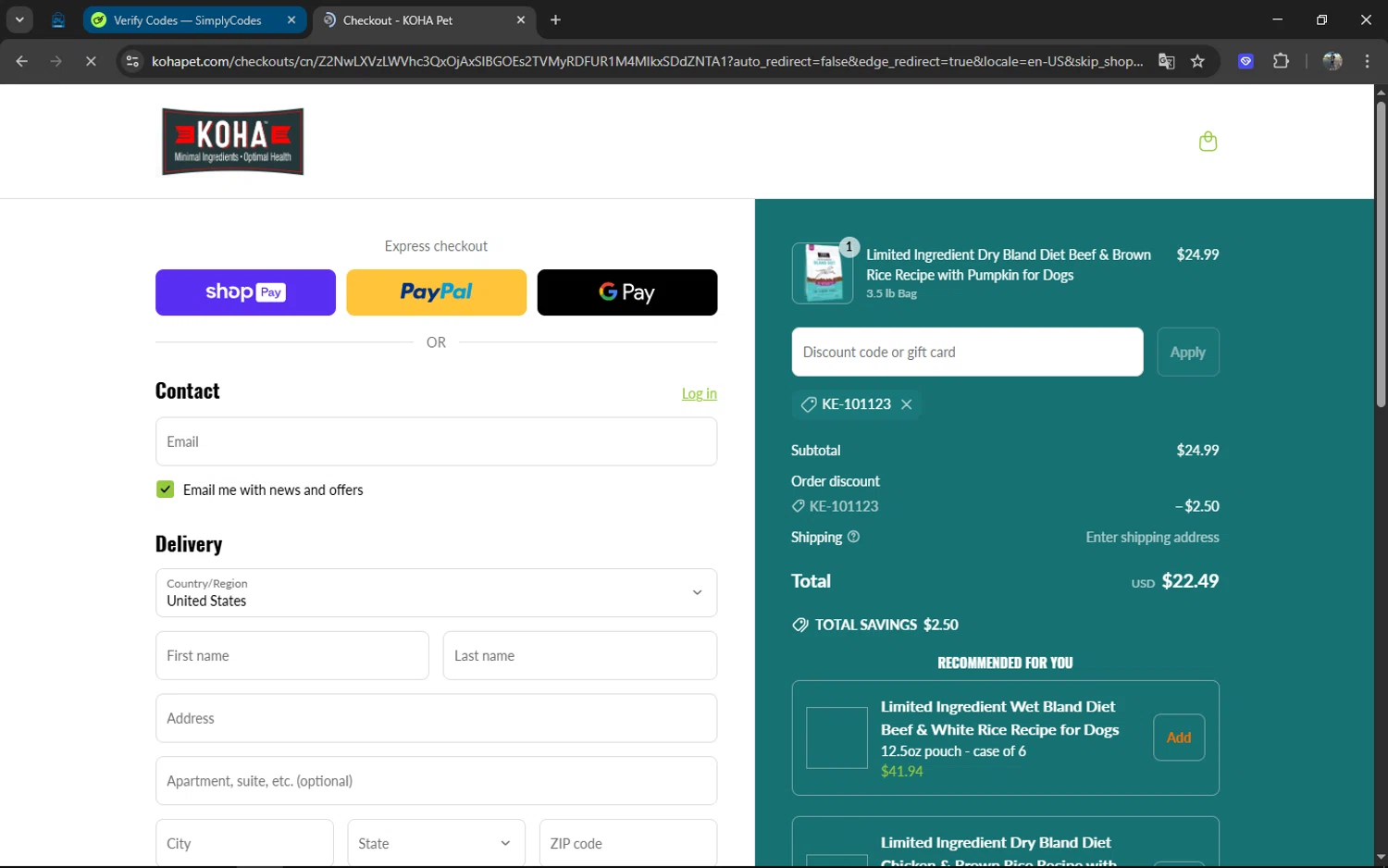Viewport: 1388px width, 868px height.
Task: Click the pinned tab icon left of SimplyCodes
Action: click(x=57, y=19)
